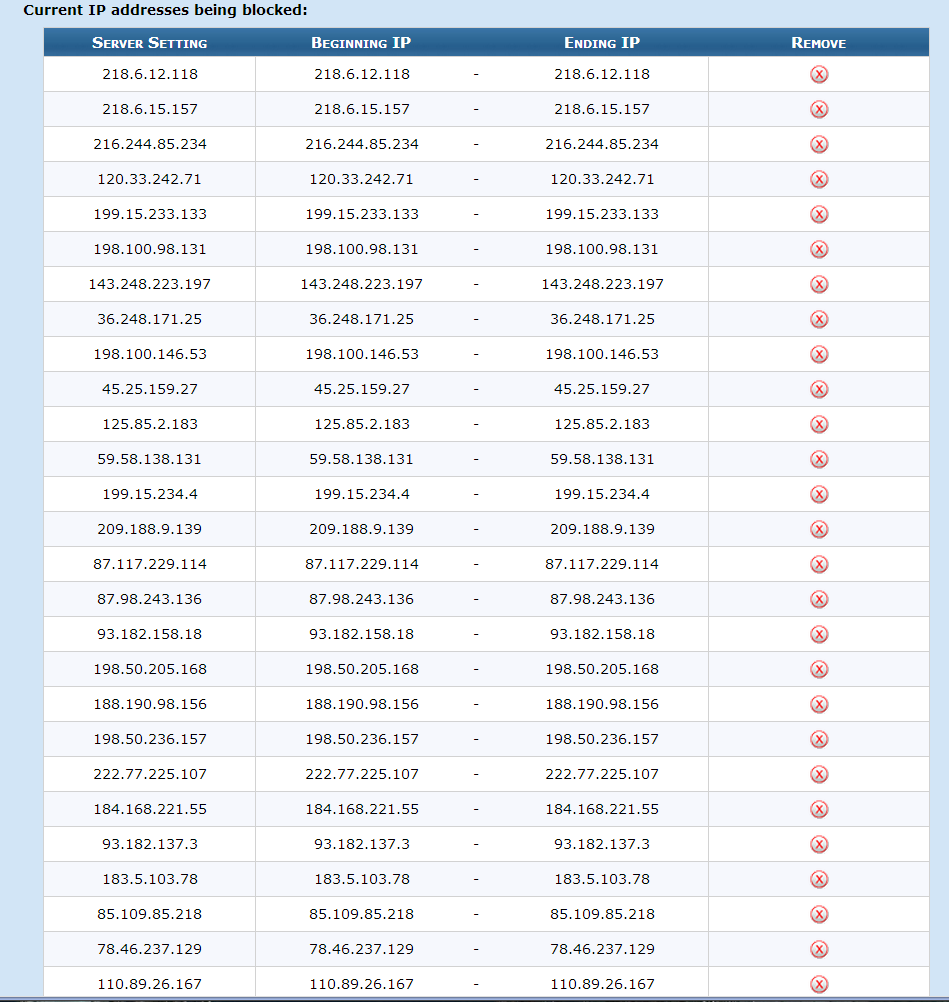Unblock 222.77.225.107 via remove icon
The width and height of the screenshot is (949, 1002).
(819, 775)
